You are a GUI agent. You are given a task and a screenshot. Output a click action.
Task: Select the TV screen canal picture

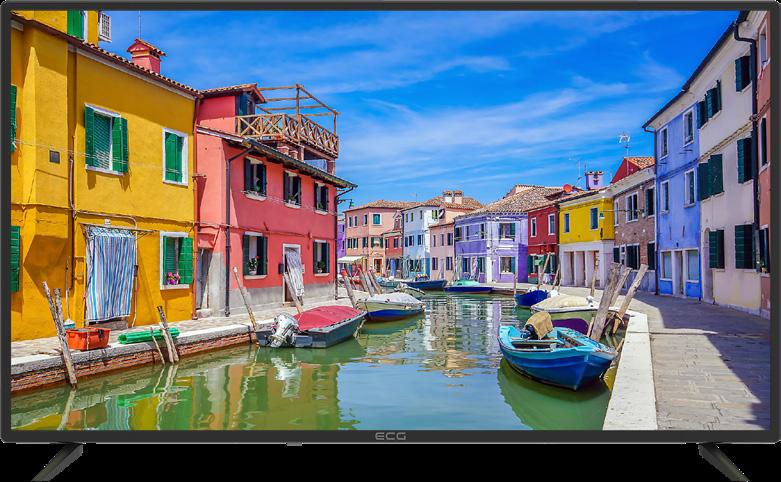[x=390, y=220]
